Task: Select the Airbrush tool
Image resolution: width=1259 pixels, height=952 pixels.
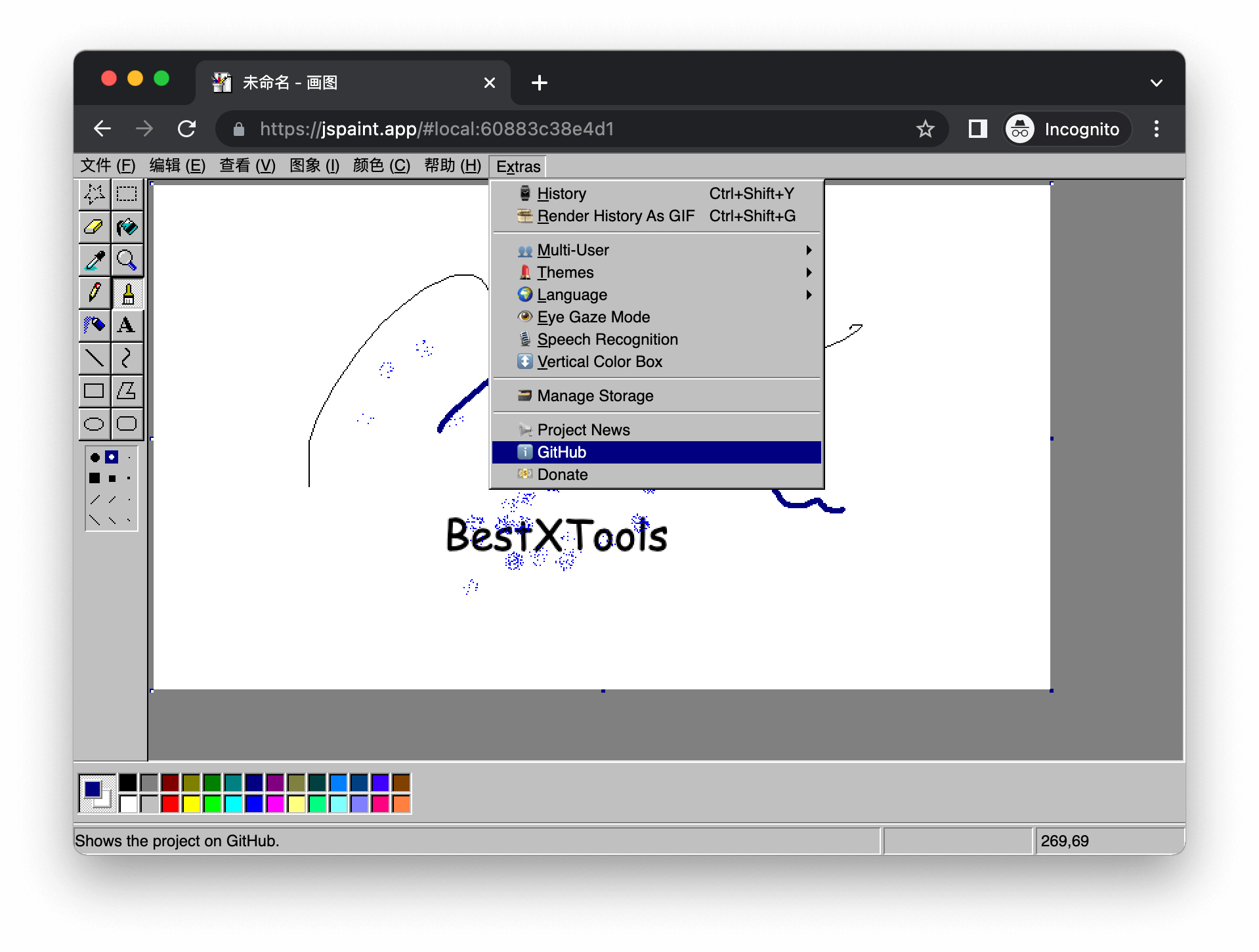Action: (95, 326)
